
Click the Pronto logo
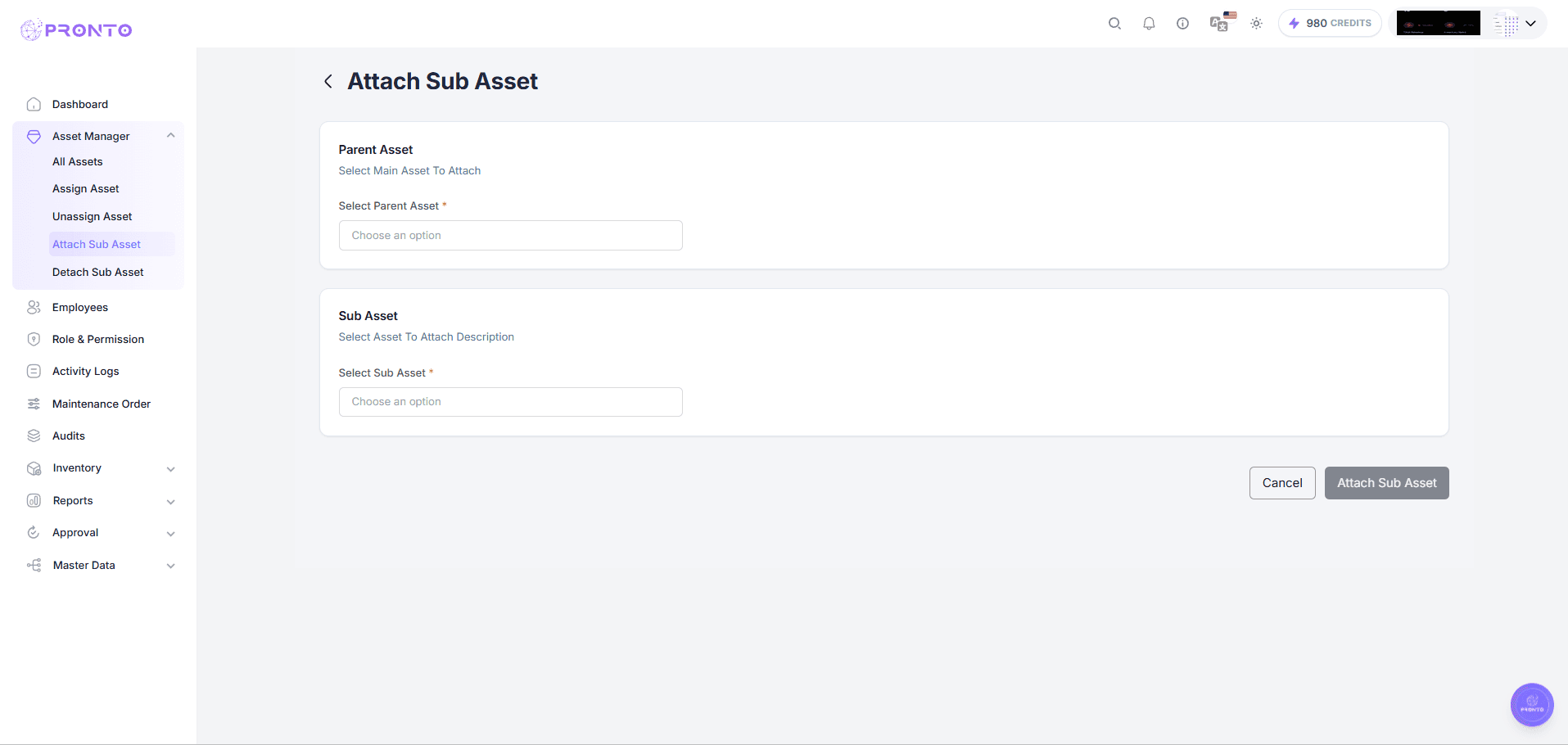(x=75, y=29)
